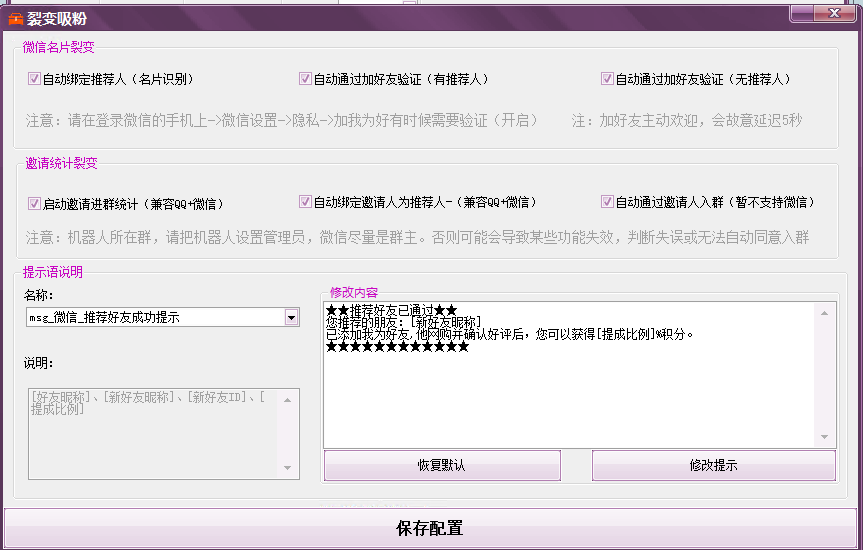Uncheck 自动绑定邀请人为推荐人 option
863x550 pixels.
tap(305, 202)
